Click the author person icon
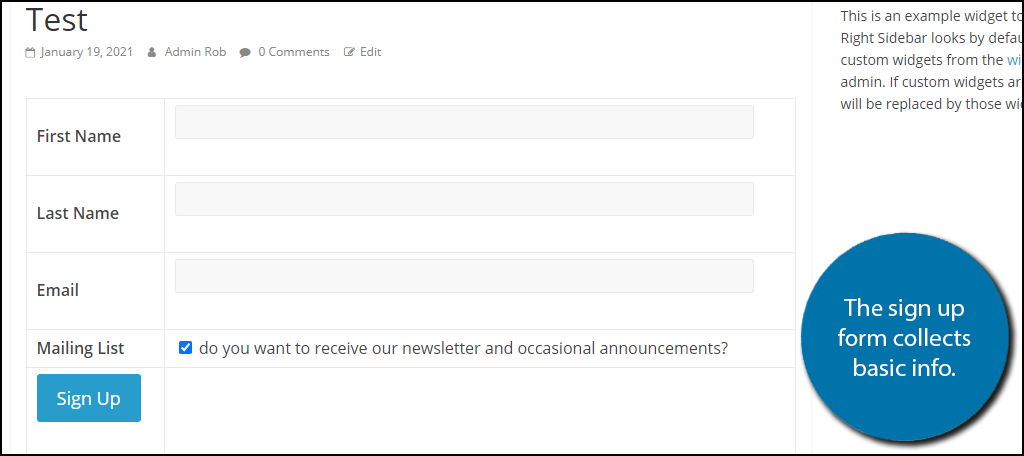The image size is (1024, 456). point(152,52)
